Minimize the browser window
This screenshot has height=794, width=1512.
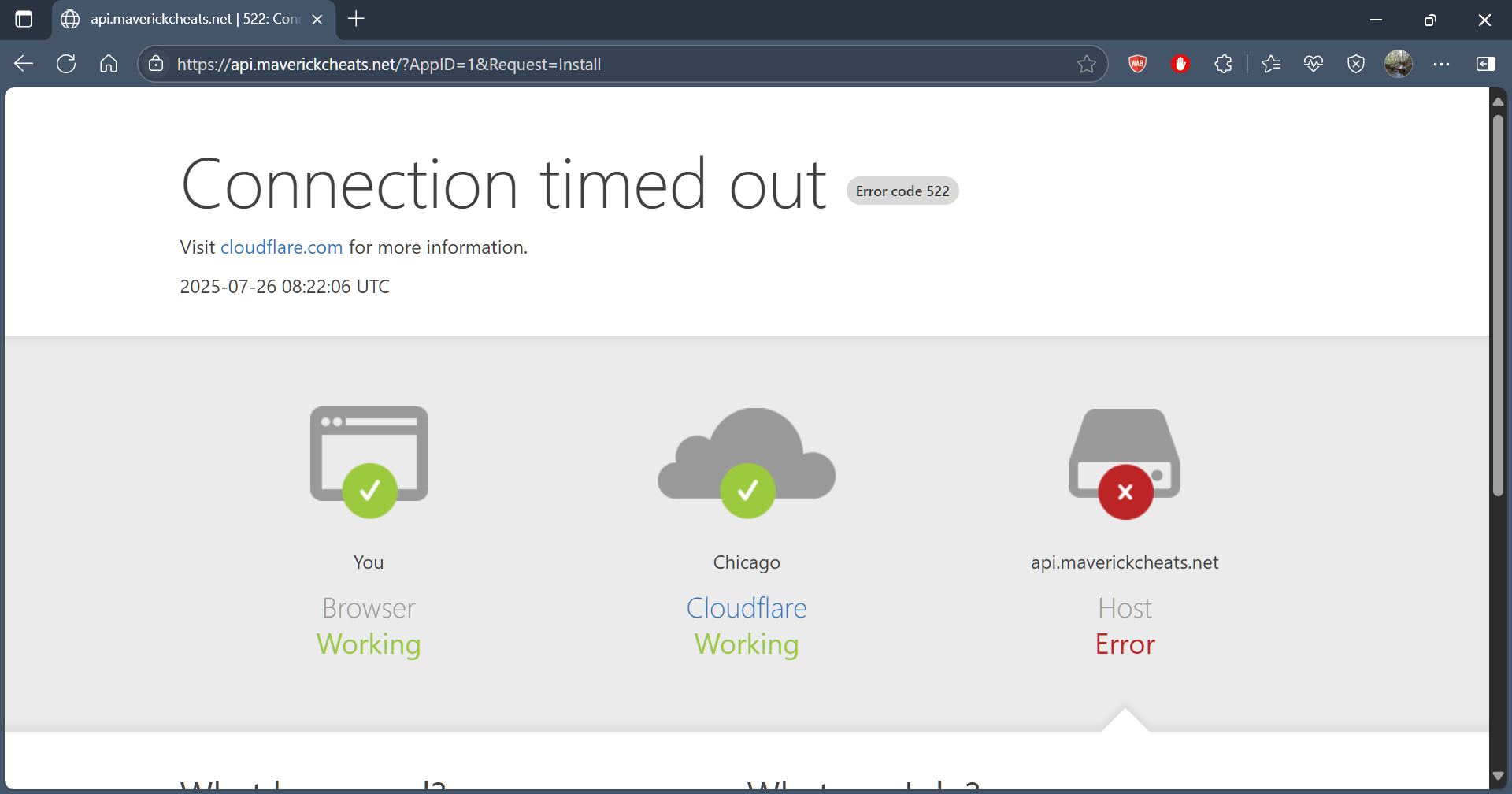(1377, 20)
